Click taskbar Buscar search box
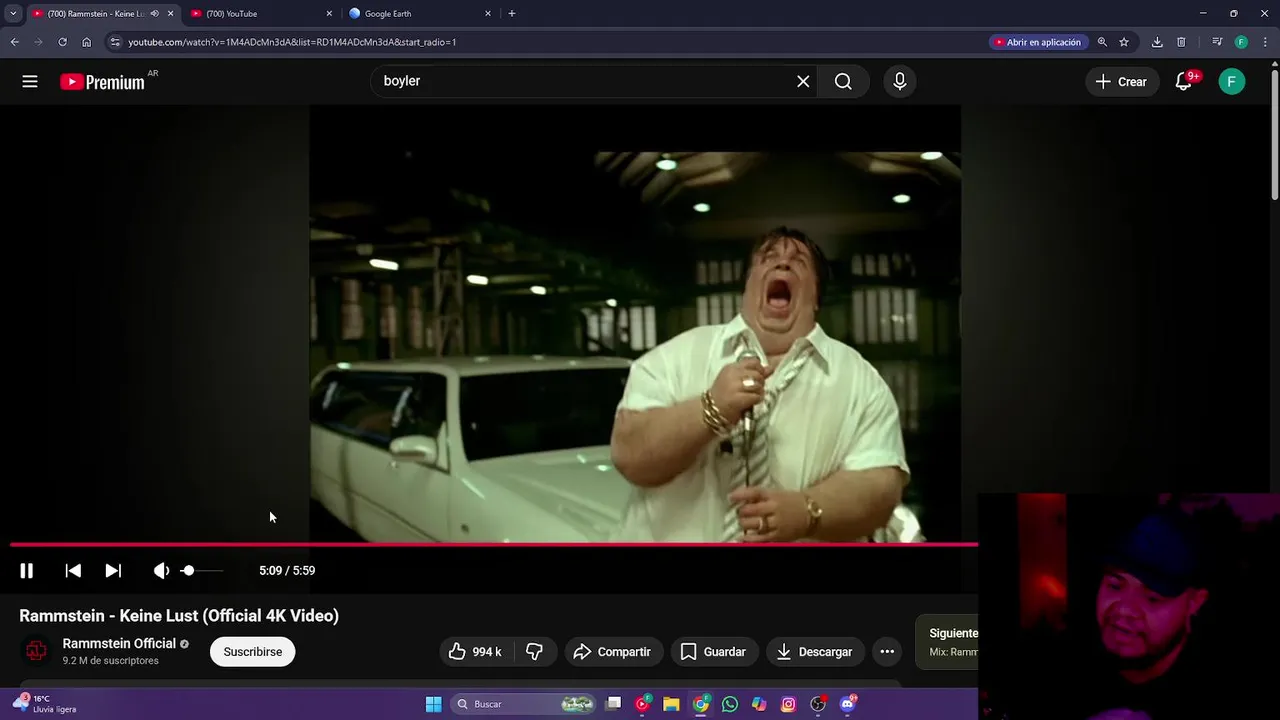The height and width of the screenshot is (720, 1280). pyautogui.click(x=523, y=704)
